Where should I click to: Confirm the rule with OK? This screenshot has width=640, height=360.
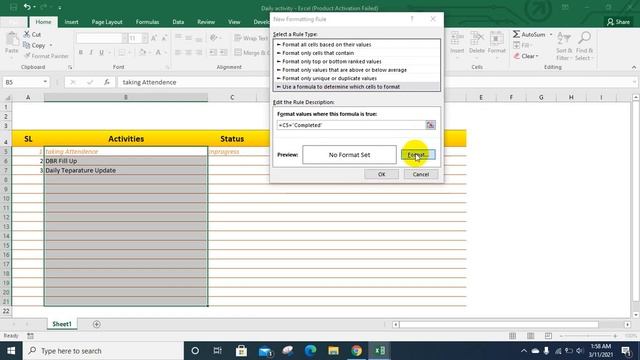pos(381,174)
